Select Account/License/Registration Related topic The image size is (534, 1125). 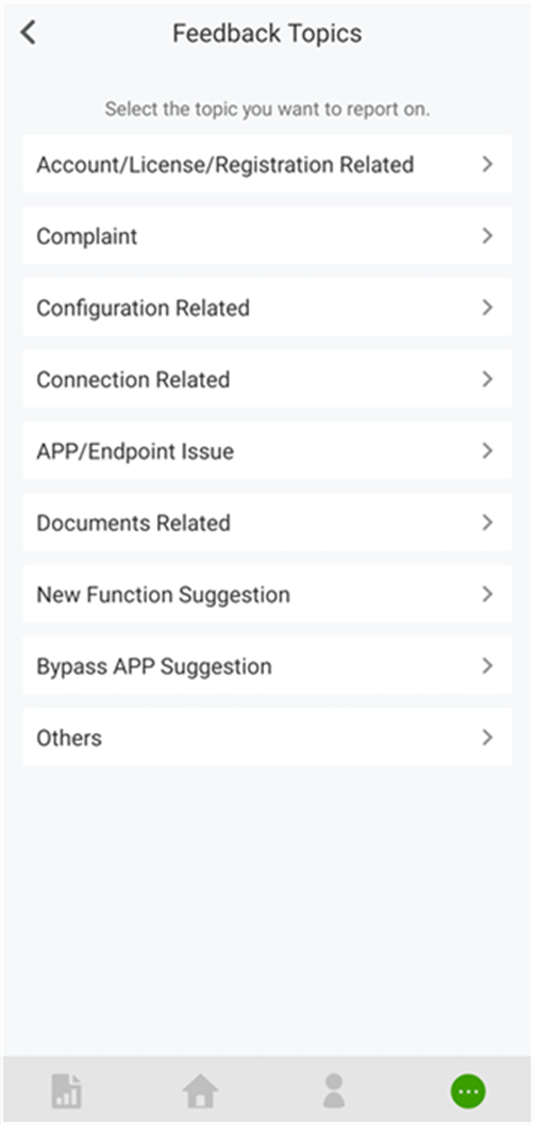click(x=267, y=164)
